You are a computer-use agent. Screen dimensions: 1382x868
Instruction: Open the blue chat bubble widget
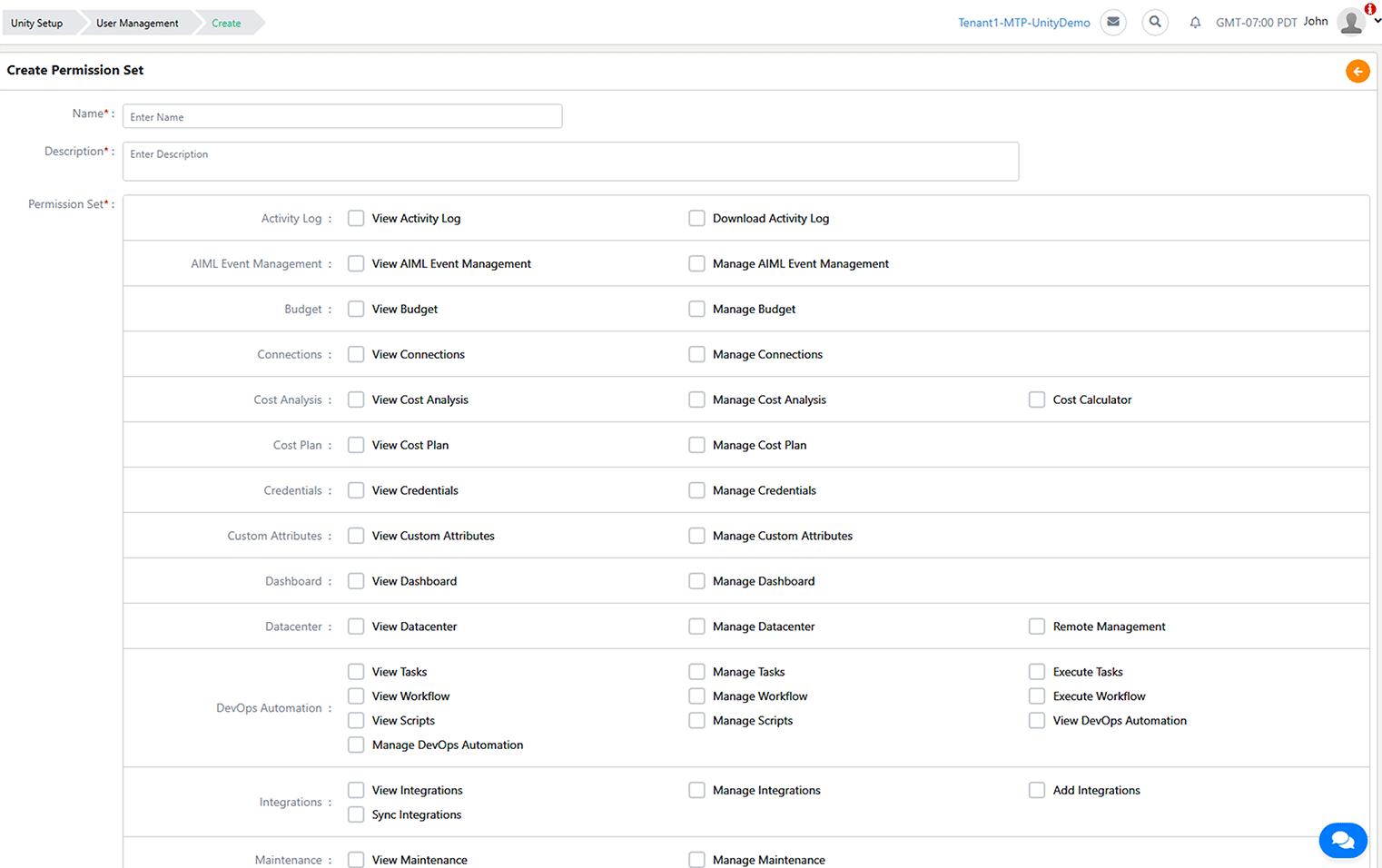point(1343,840)
